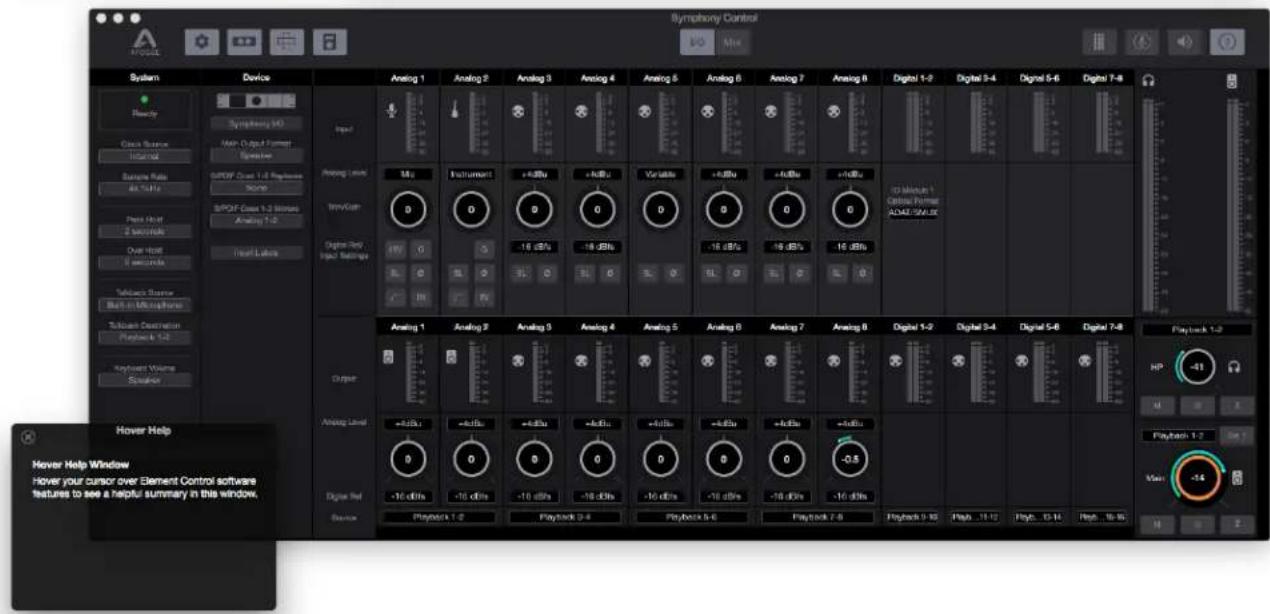Screen dimensions: 1270x614
Task: Click the Ready system status indicator
Action: tap(142, 108)
